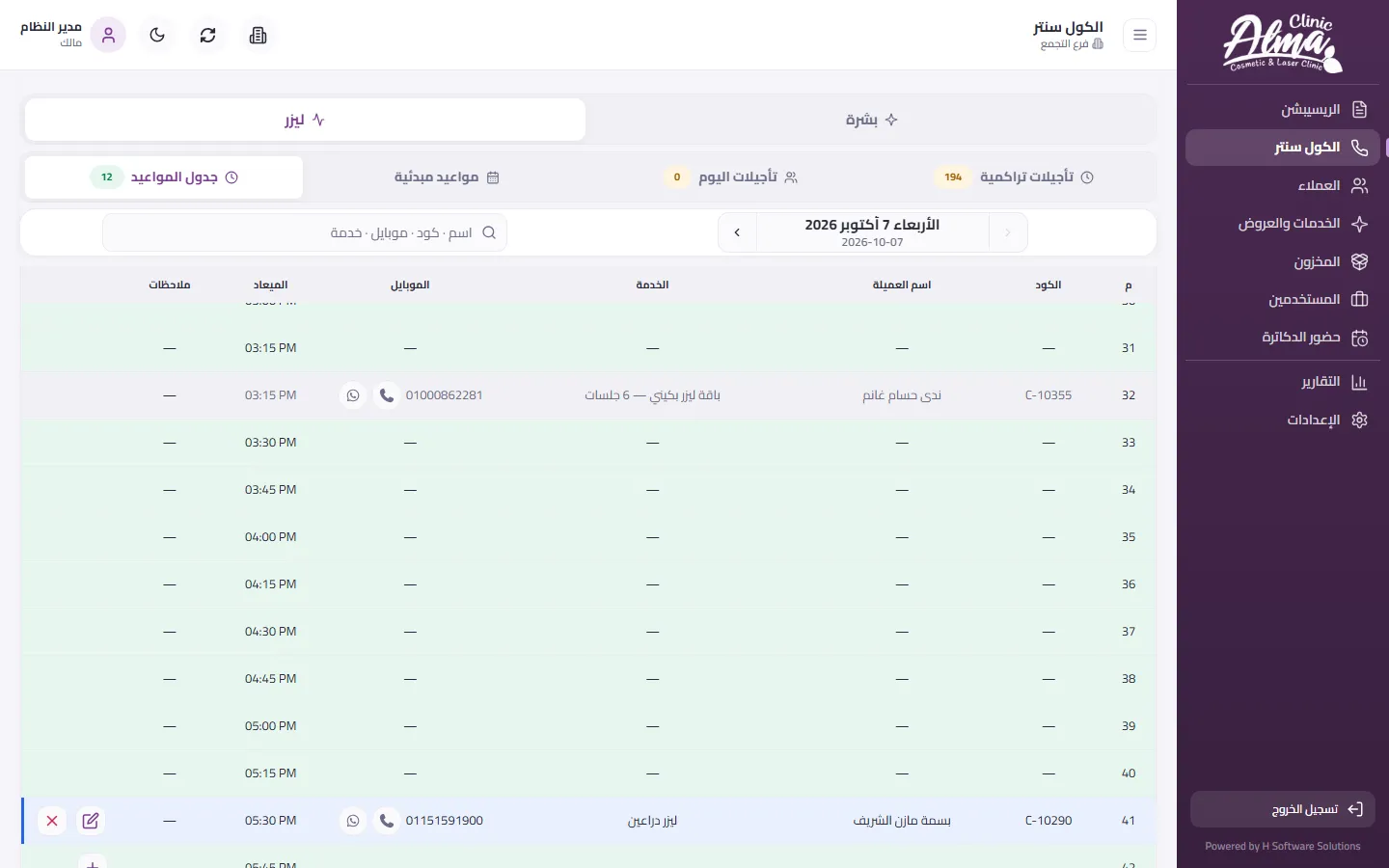1389x868 pixels.
Task: Select تأجيلات اليوم tab
Action: (x=732, y=177)
